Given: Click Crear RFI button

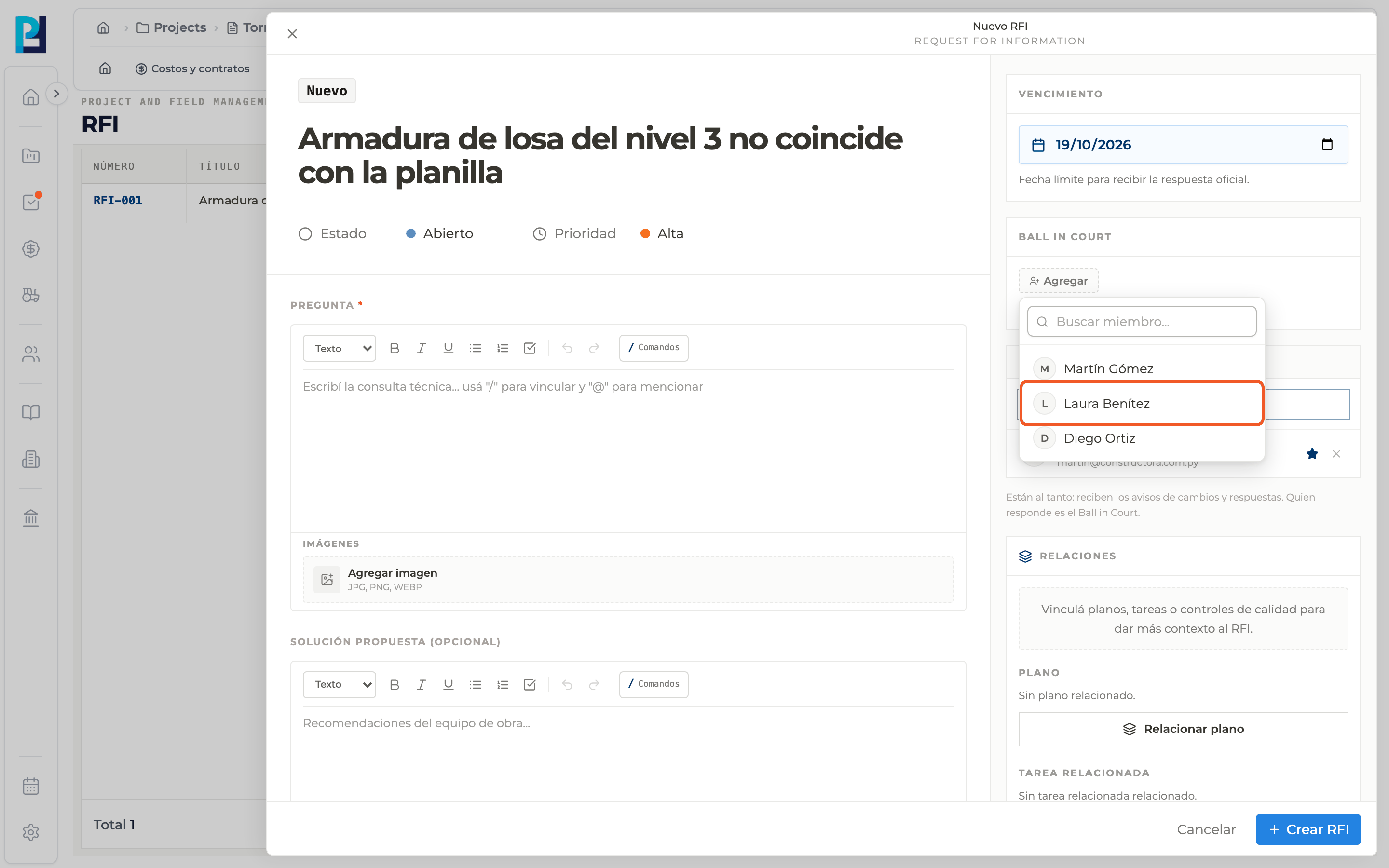Looking at the screenshot, I should pos(1308,829).
